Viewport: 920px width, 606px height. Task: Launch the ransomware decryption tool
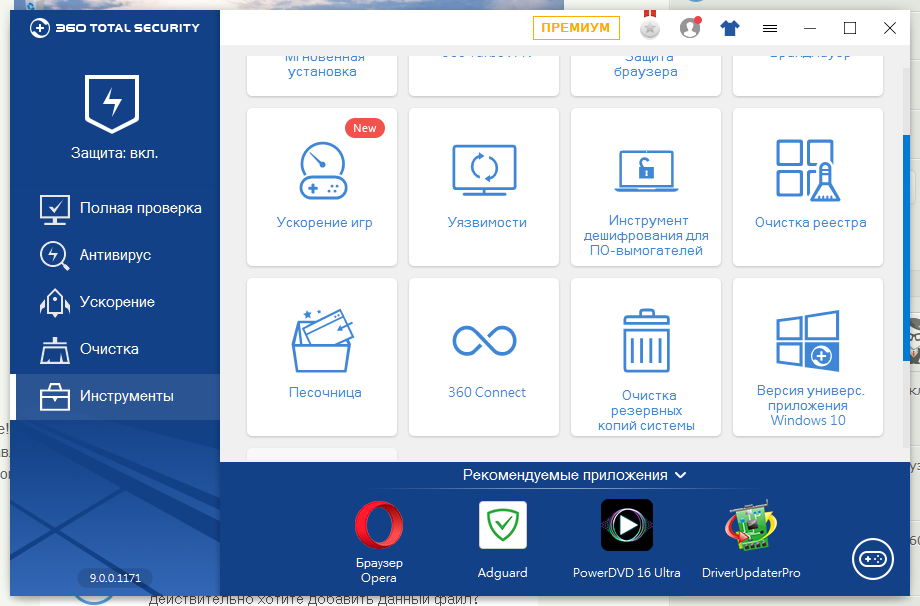point(645,187)
